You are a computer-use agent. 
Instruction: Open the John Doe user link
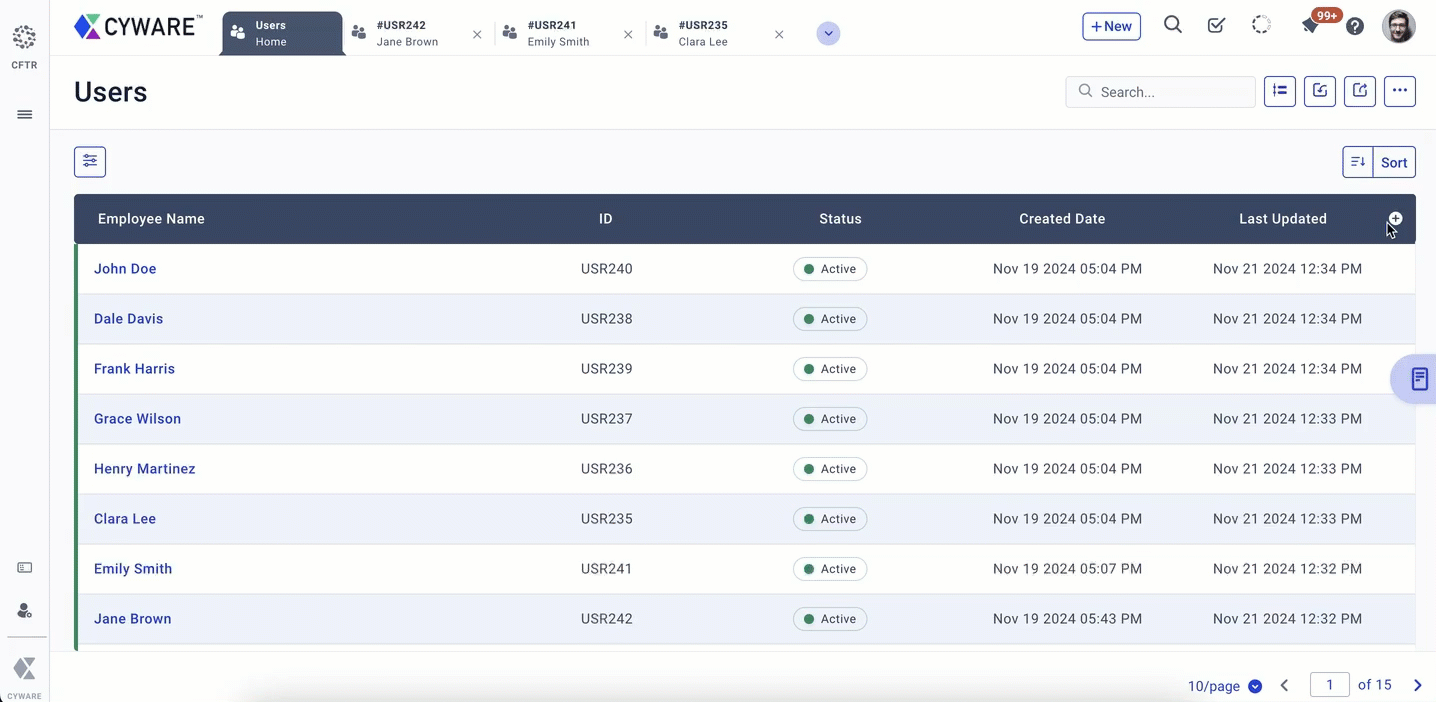coord(125,269)
